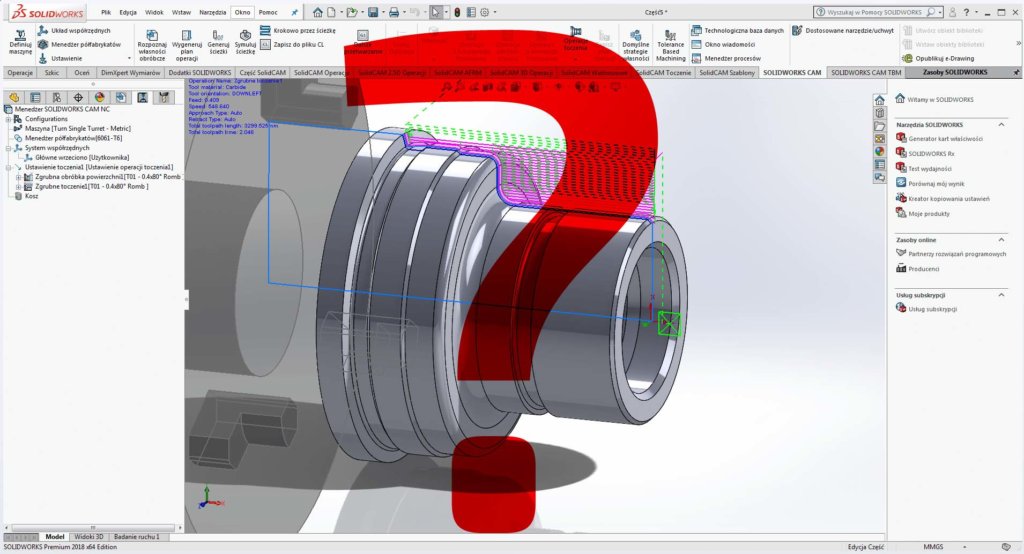Click the Save disk icon
The image size is (1024, 554).
tap(373, 12)
